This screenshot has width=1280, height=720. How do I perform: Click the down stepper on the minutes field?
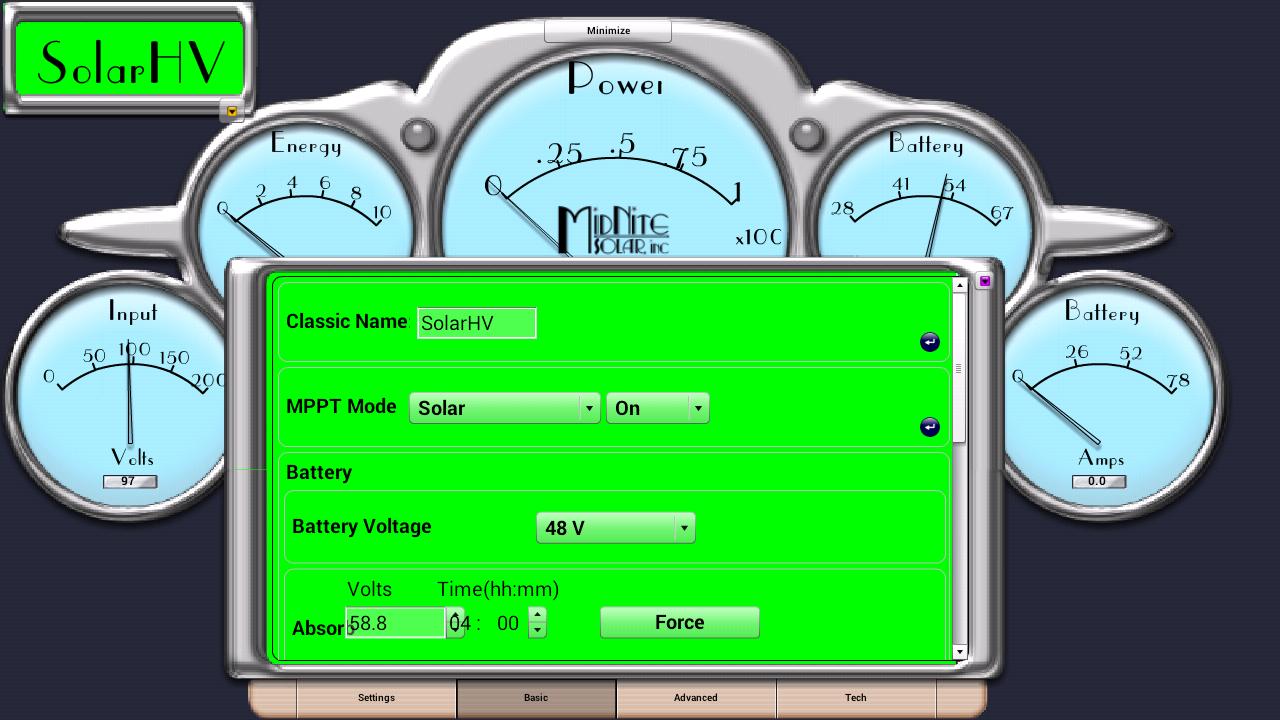(x=538, y=630)
